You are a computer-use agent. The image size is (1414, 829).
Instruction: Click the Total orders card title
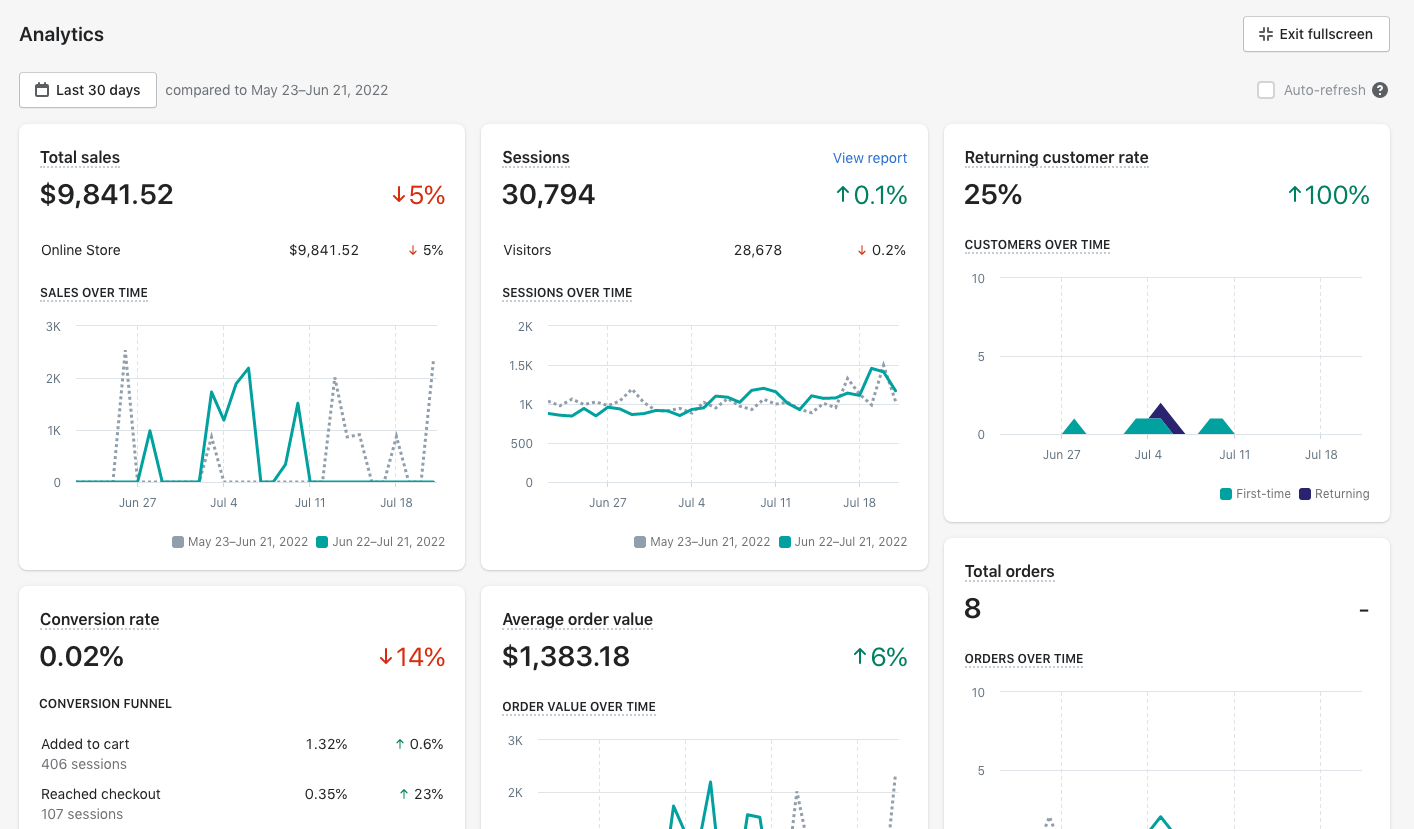tap(1009, 571)
